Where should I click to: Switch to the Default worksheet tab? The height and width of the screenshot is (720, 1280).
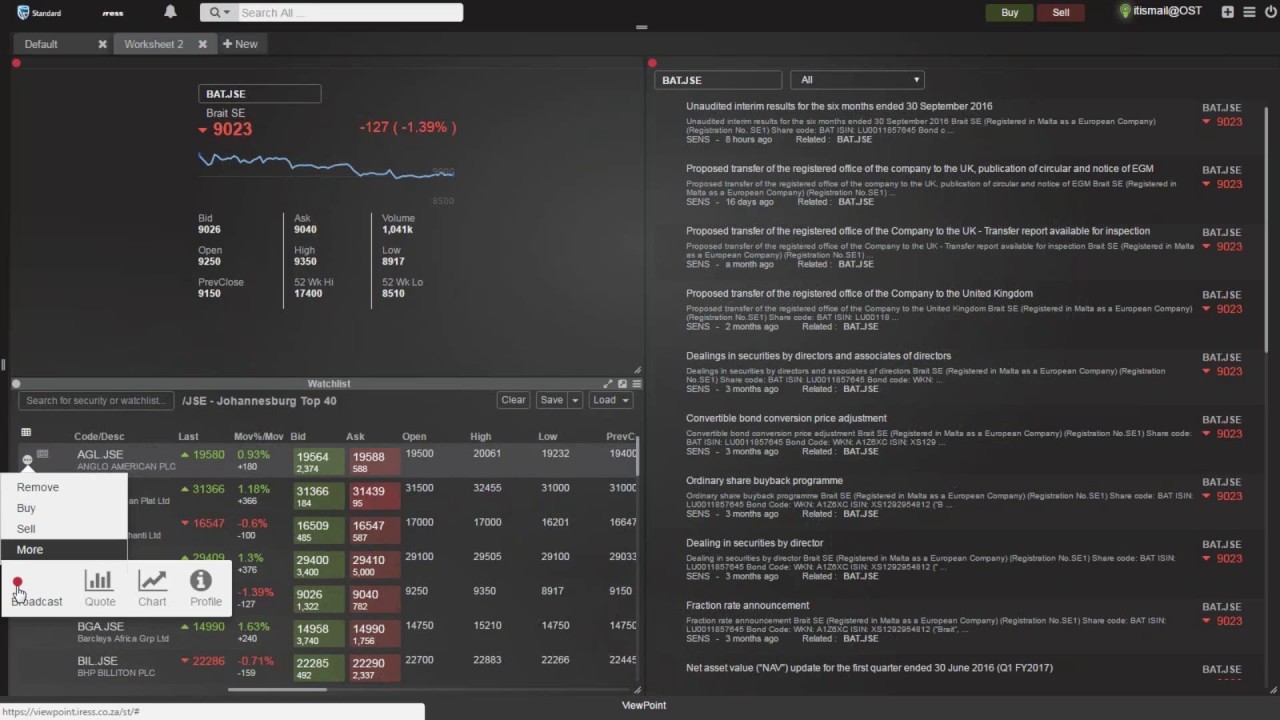(x=41, y=44)
